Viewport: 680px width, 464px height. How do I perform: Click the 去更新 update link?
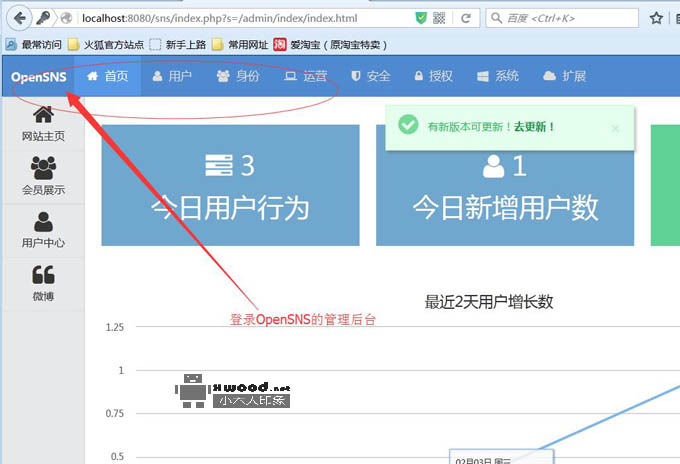pos(534,127)
